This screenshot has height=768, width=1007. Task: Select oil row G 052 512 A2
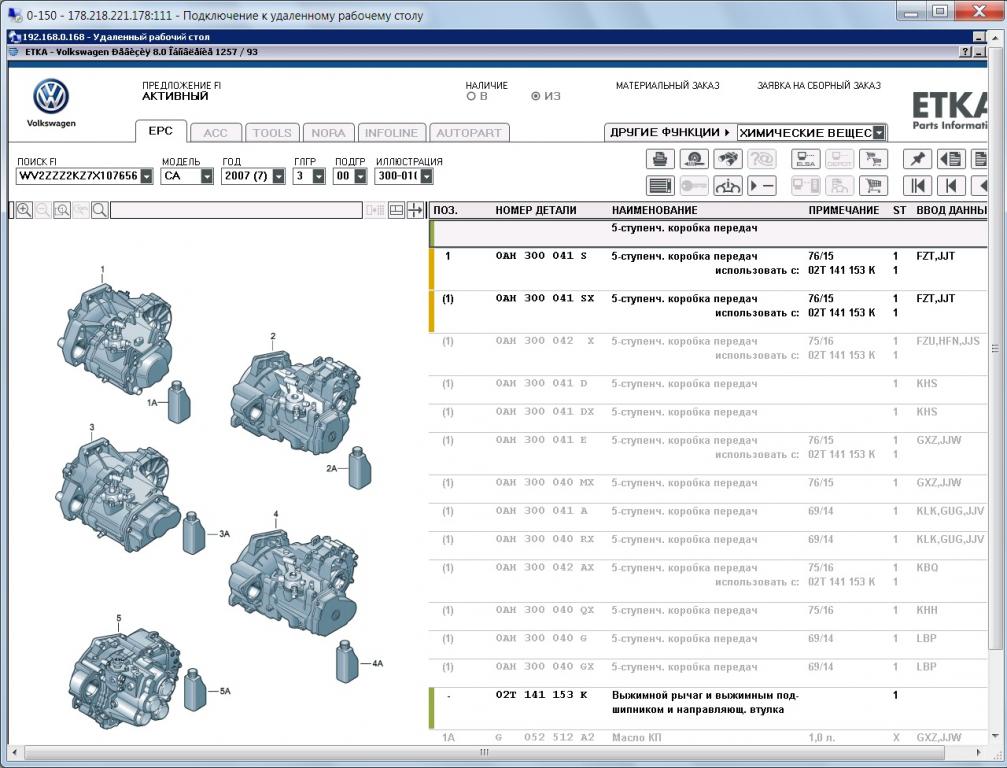click(710, 737)
